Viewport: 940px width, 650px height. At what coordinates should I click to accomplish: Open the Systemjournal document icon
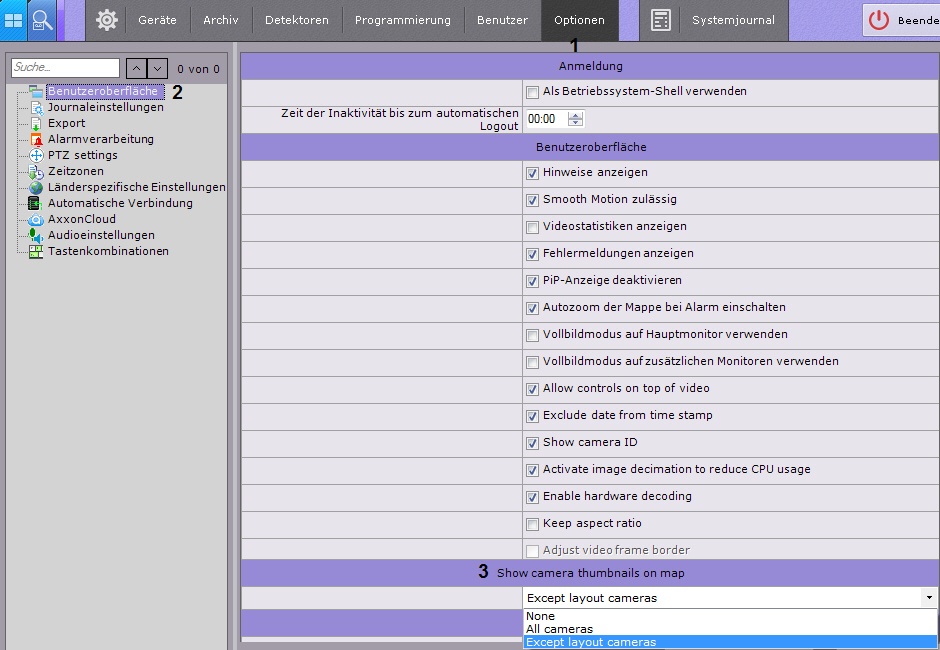[x=661, y=20]
